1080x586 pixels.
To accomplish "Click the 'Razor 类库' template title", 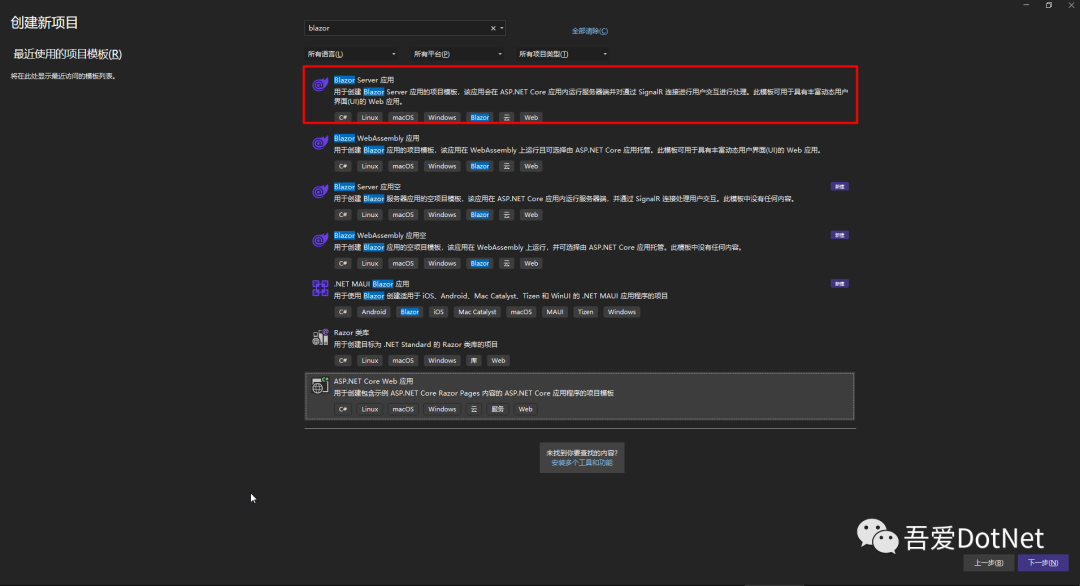I will pos(351,333).
